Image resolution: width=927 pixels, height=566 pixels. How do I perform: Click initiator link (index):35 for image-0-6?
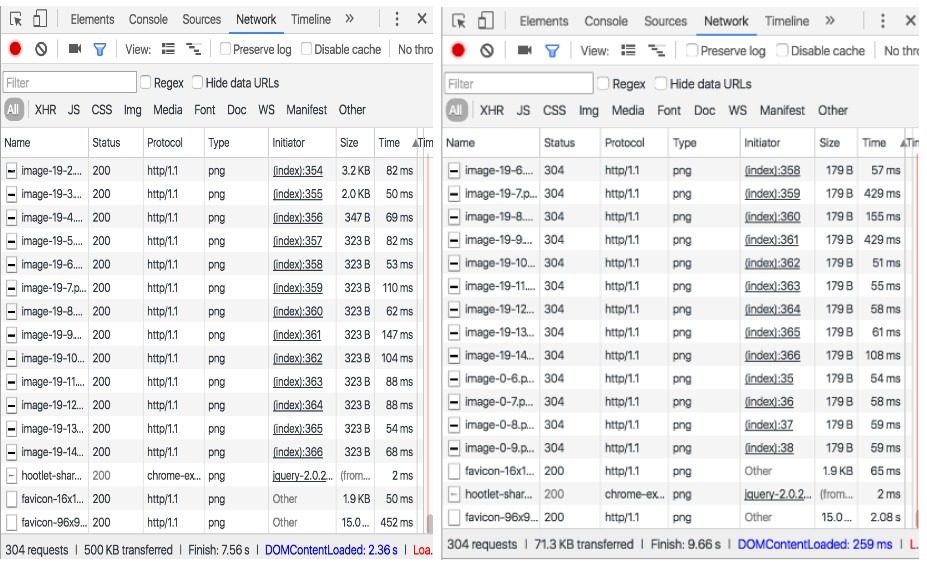(768, 379)
